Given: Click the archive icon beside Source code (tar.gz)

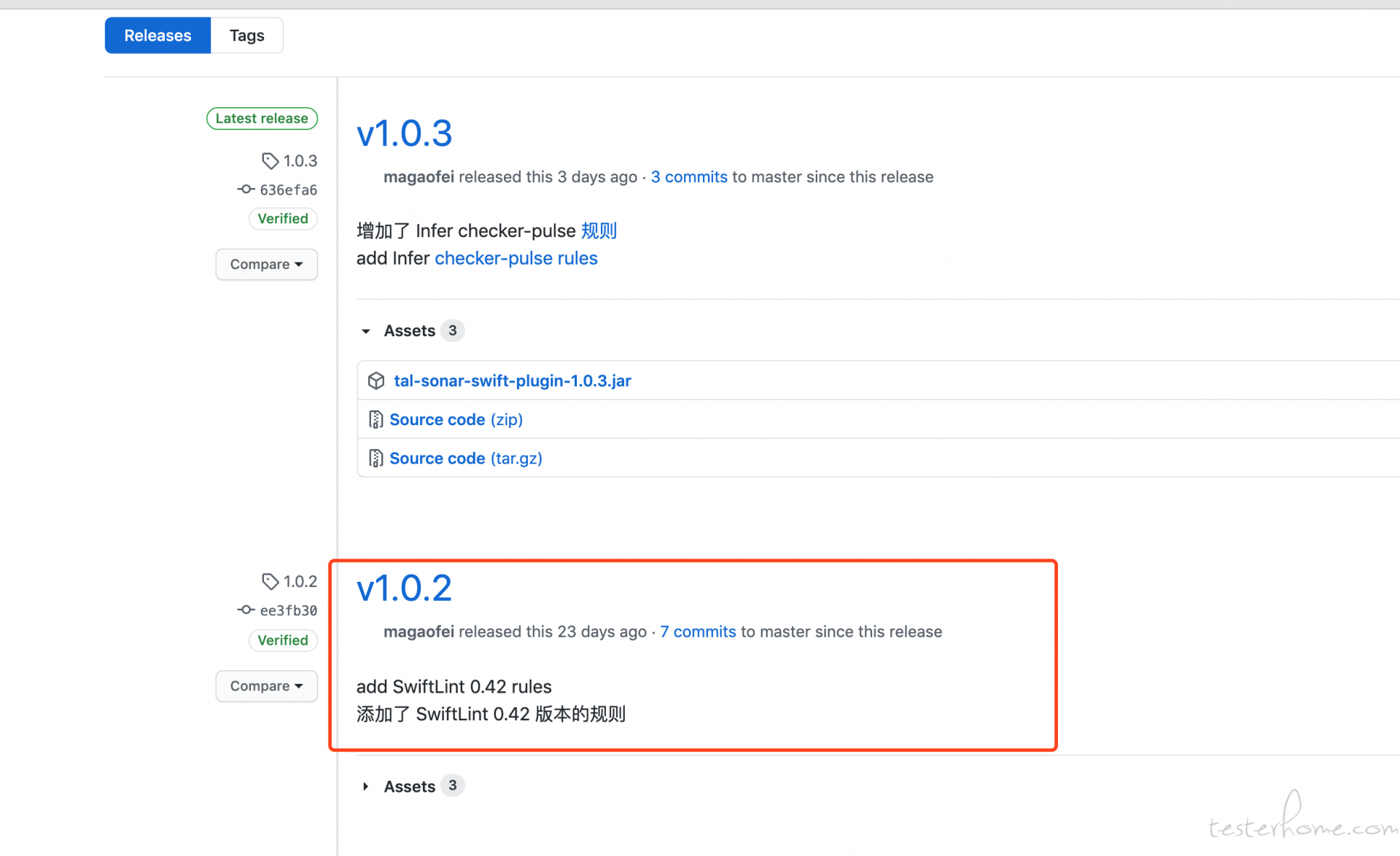Looking at the screenshot, I should pos(376,458).
